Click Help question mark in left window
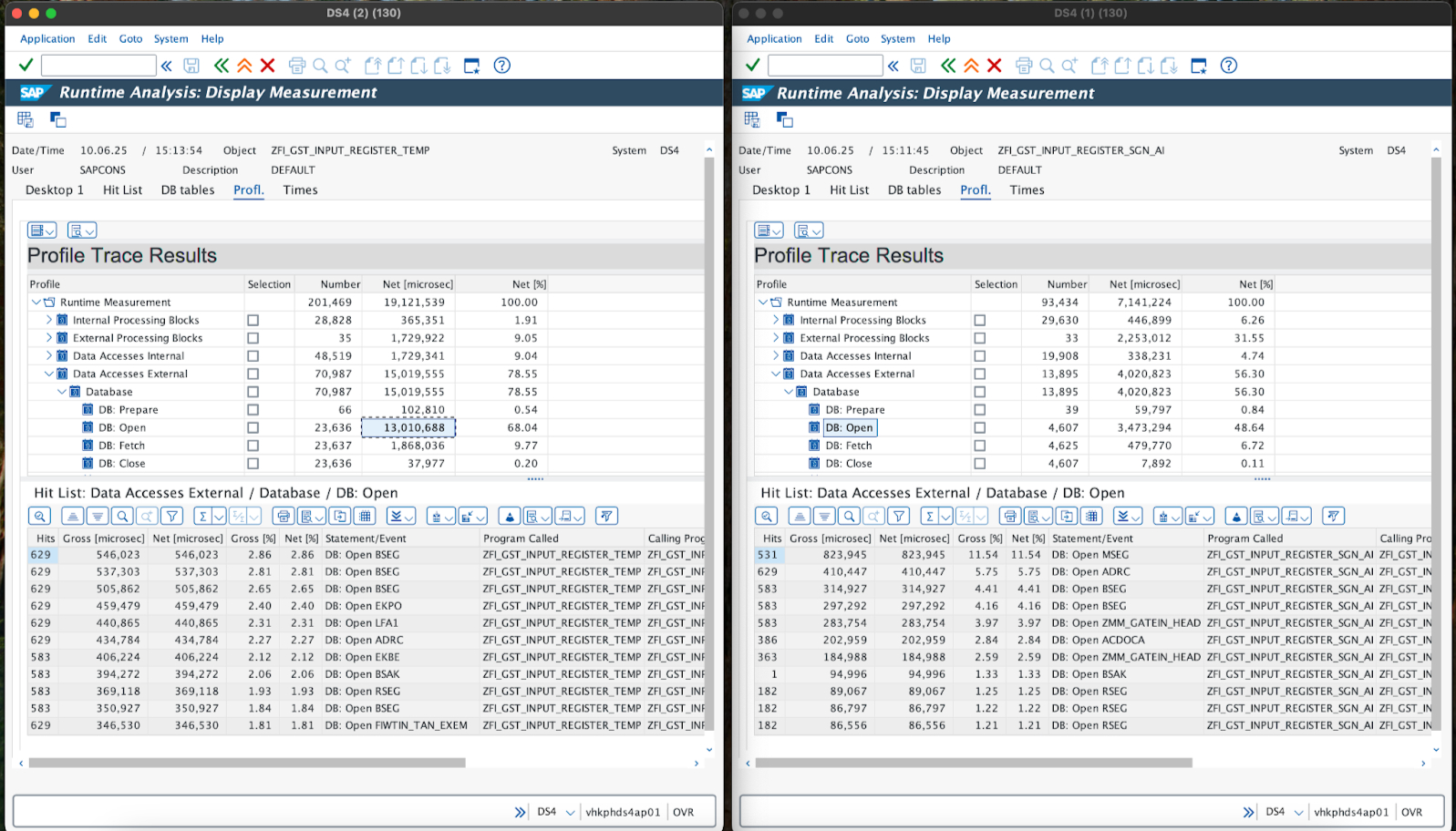 point(502,66)
